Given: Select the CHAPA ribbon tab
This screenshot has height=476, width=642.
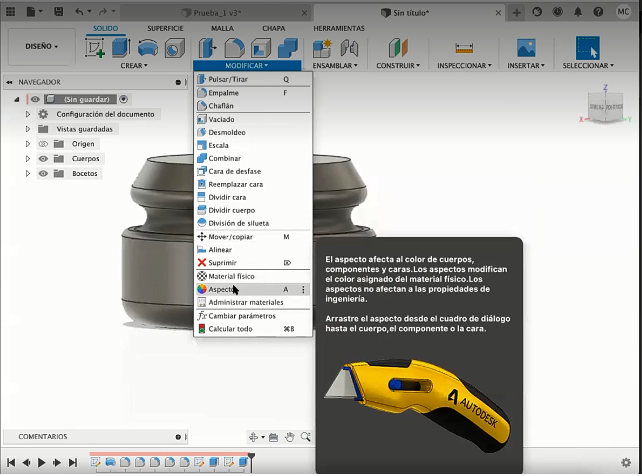Looking at the screenshot, I should click(274, 28).
